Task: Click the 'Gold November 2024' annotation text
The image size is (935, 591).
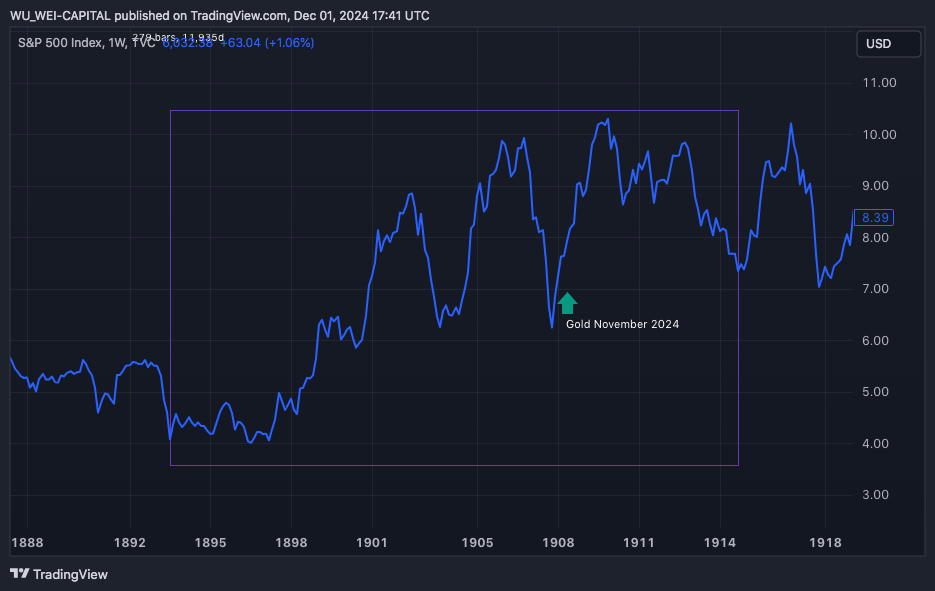Action: pyautogui.click(x=622, y=324)
